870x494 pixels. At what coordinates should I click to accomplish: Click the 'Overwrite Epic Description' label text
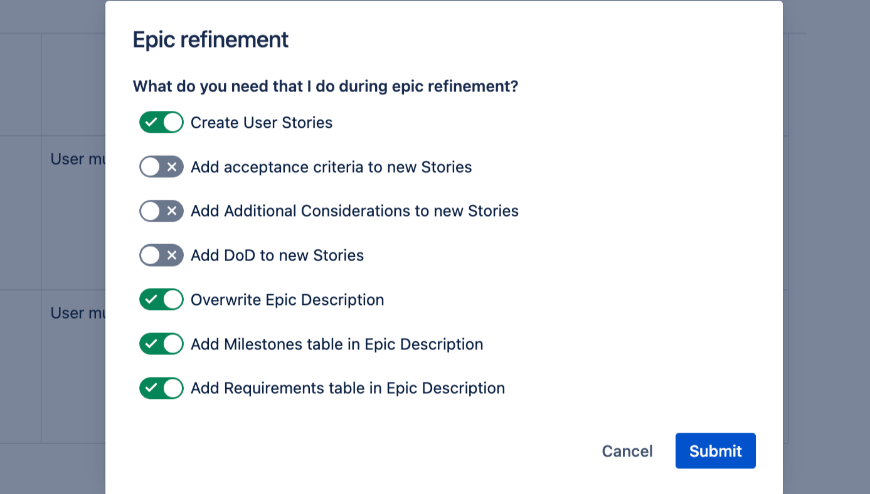(287, 300)
